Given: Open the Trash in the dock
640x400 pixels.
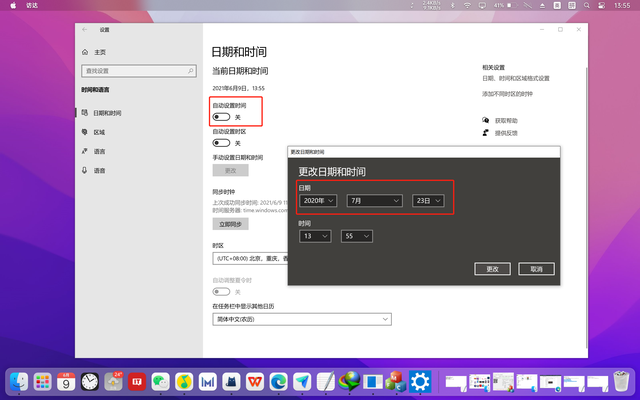Looking at the screenshot, I should pos(621,382).
